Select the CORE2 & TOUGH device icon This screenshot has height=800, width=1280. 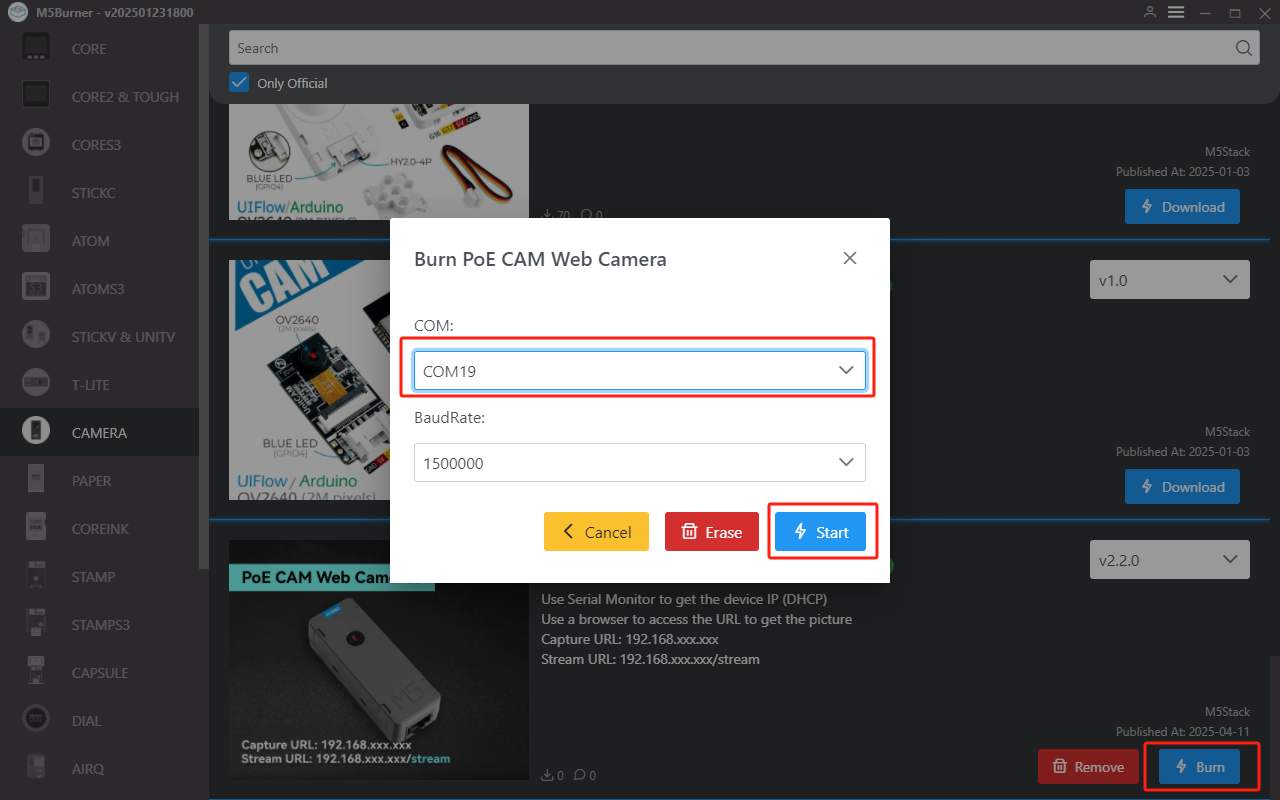[x=36, y=96]
